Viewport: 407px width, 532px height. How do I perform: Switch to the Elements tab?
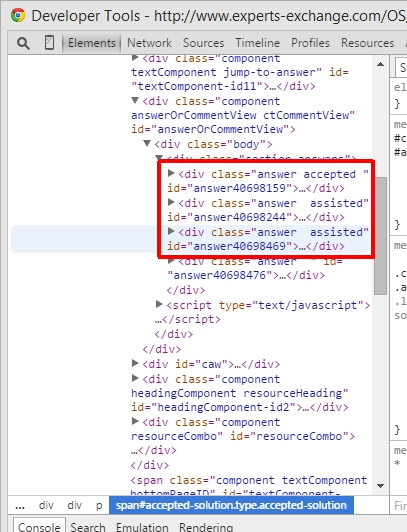(x=92, y=43)
